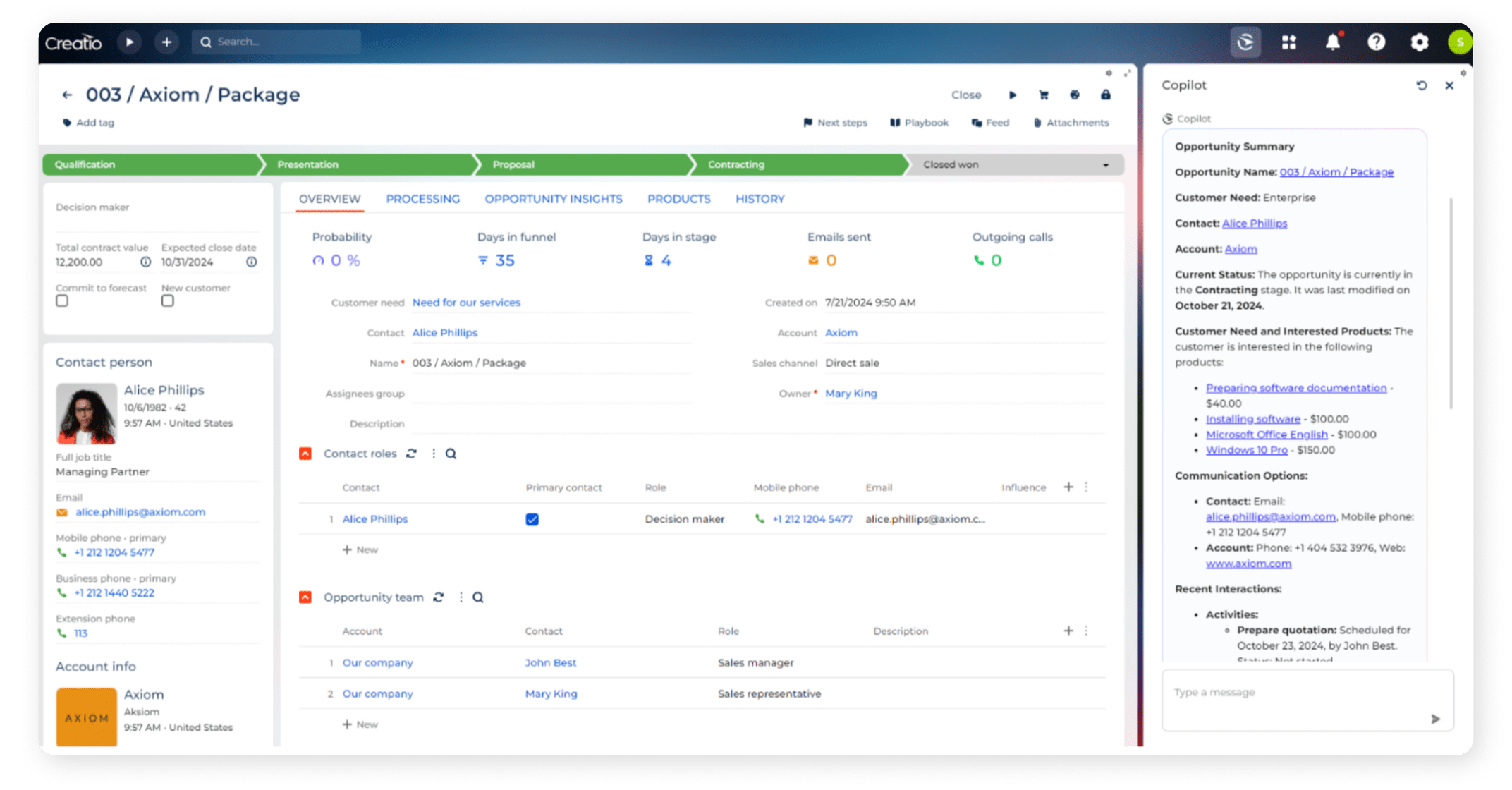This screenshot has height=790, width=1512.
Task: Lock the record with the padlock icon
Action: coord(1105,95)
